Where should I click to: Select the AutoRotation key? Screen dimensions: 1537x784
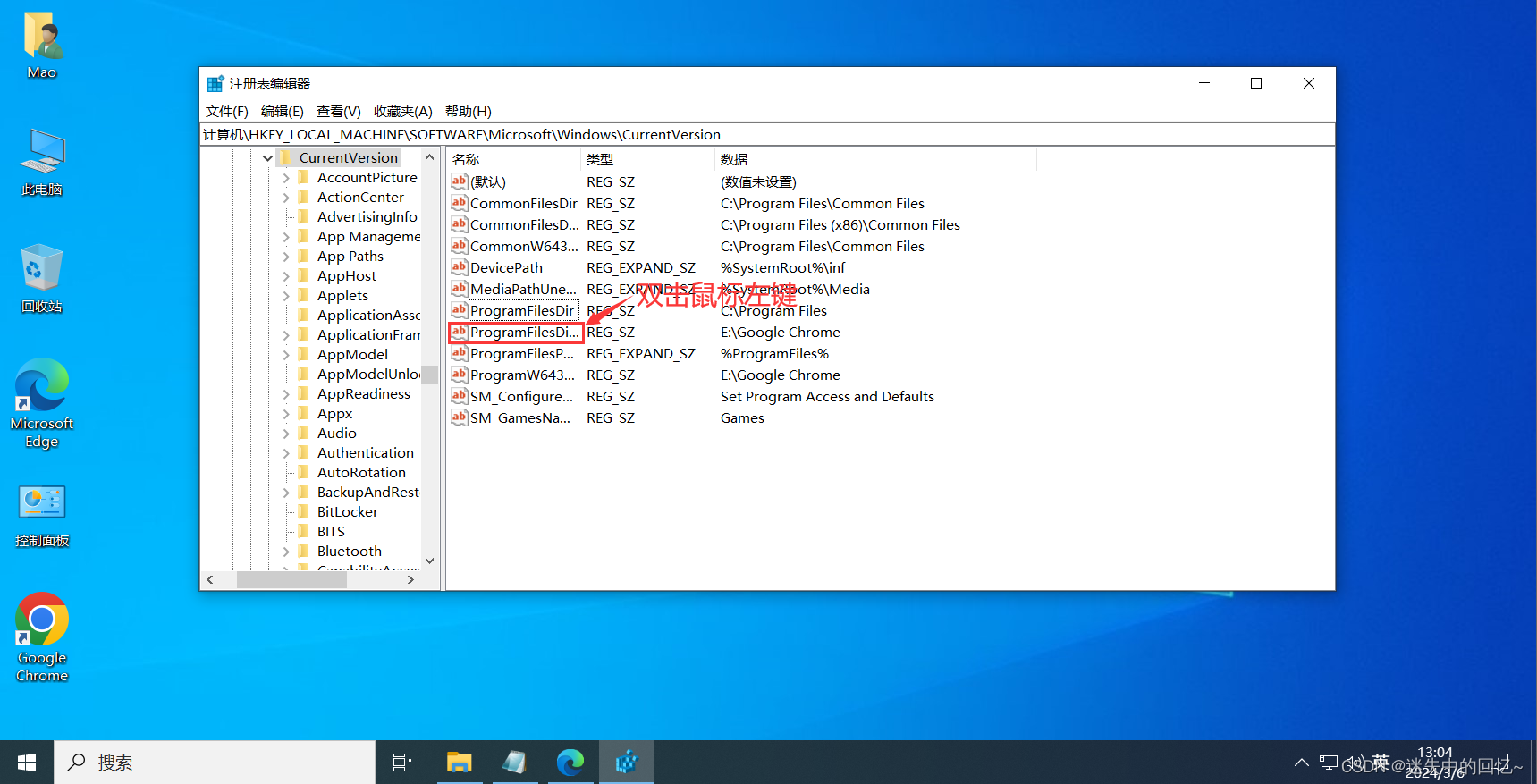(x=361, y=472)
